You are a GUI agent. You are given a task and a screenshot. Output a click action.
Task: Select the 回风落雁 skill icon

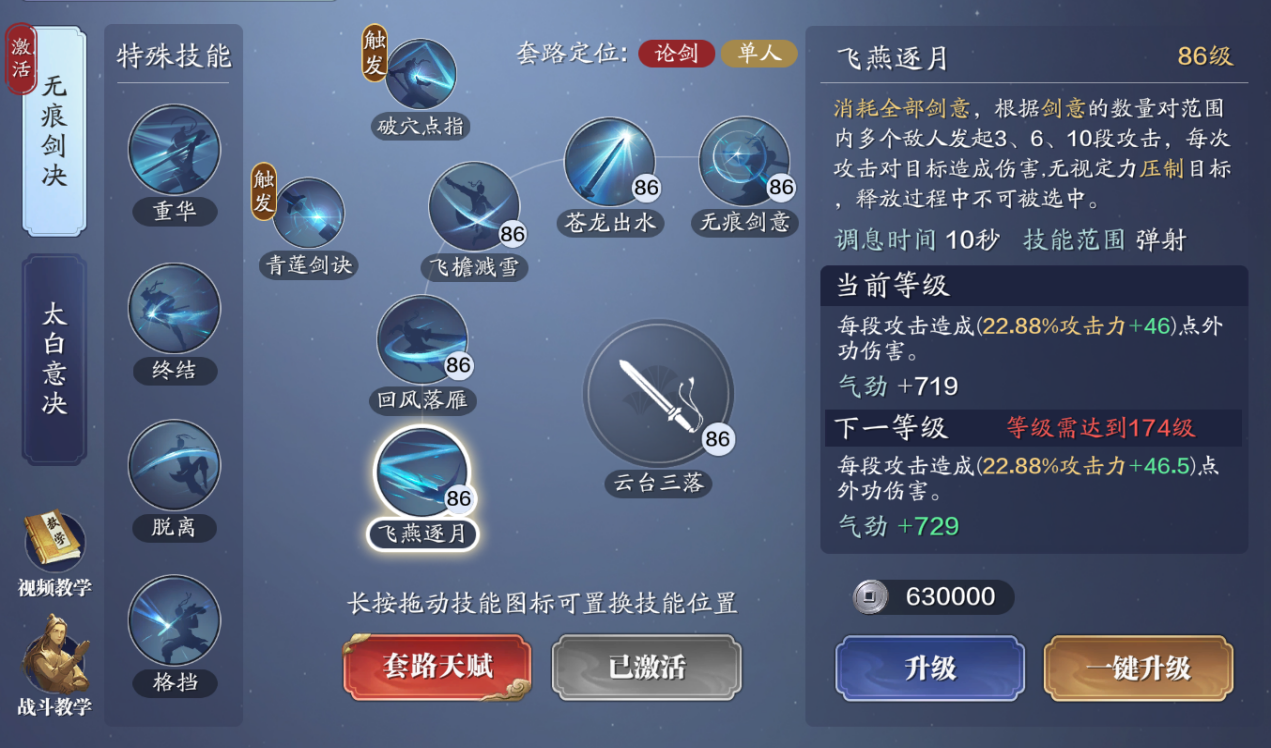pos(422,341)
